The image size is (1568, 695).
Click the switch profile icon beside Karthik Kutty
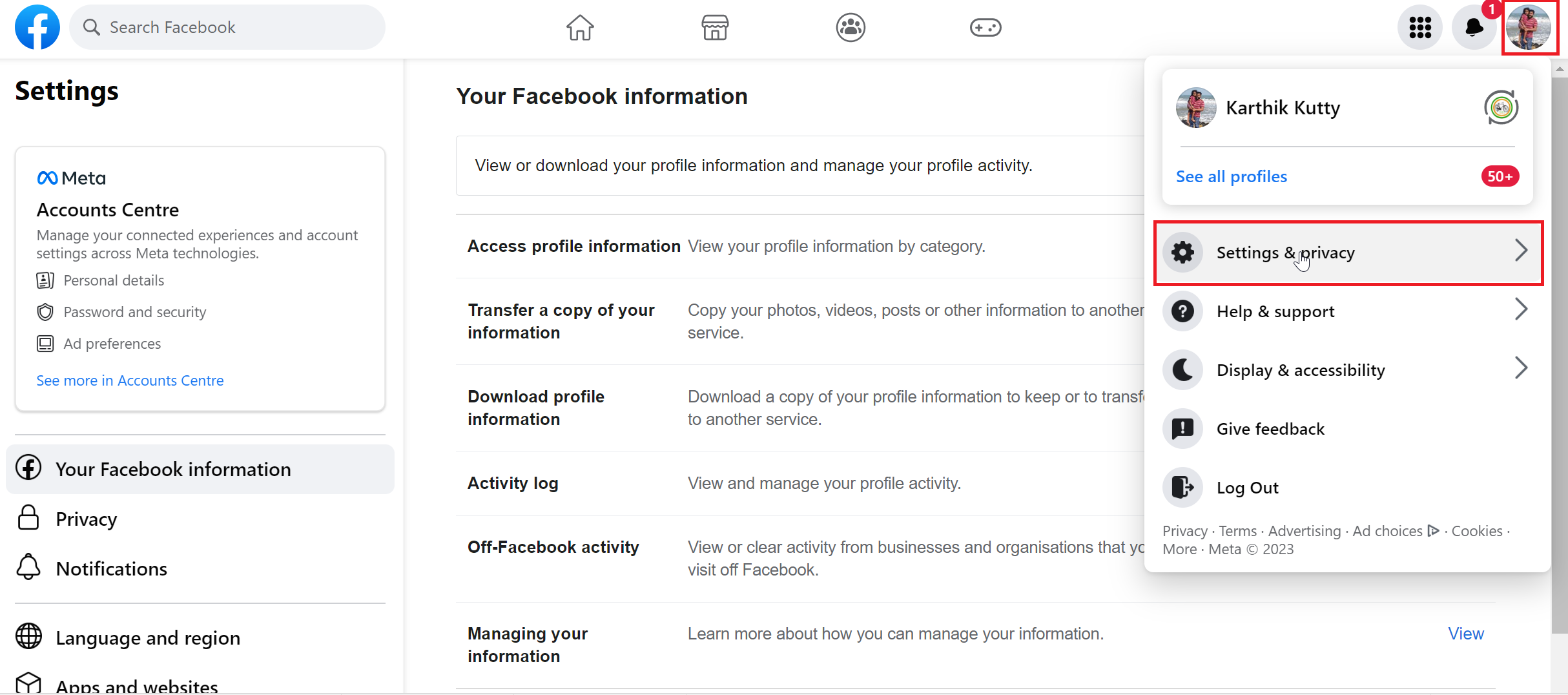pyautogui.click(x=1500, y=107)
